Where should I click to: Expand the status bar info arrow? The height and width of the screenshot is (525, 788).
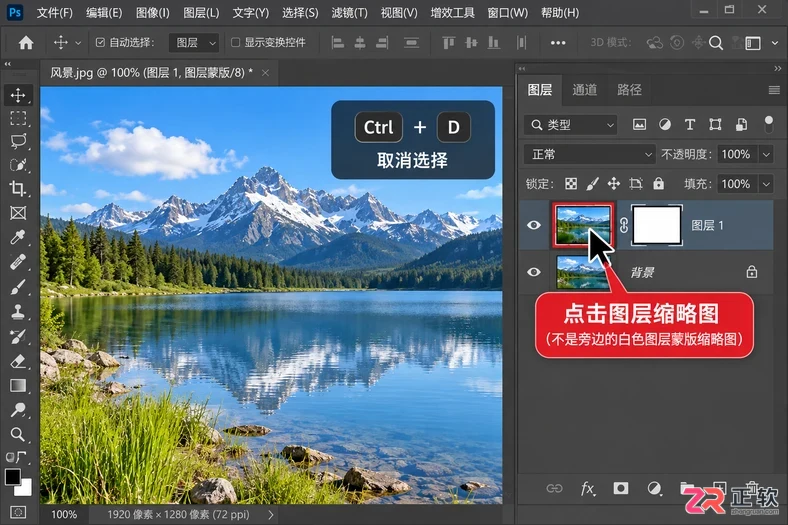pyautogui.click(x=270, y=514)
